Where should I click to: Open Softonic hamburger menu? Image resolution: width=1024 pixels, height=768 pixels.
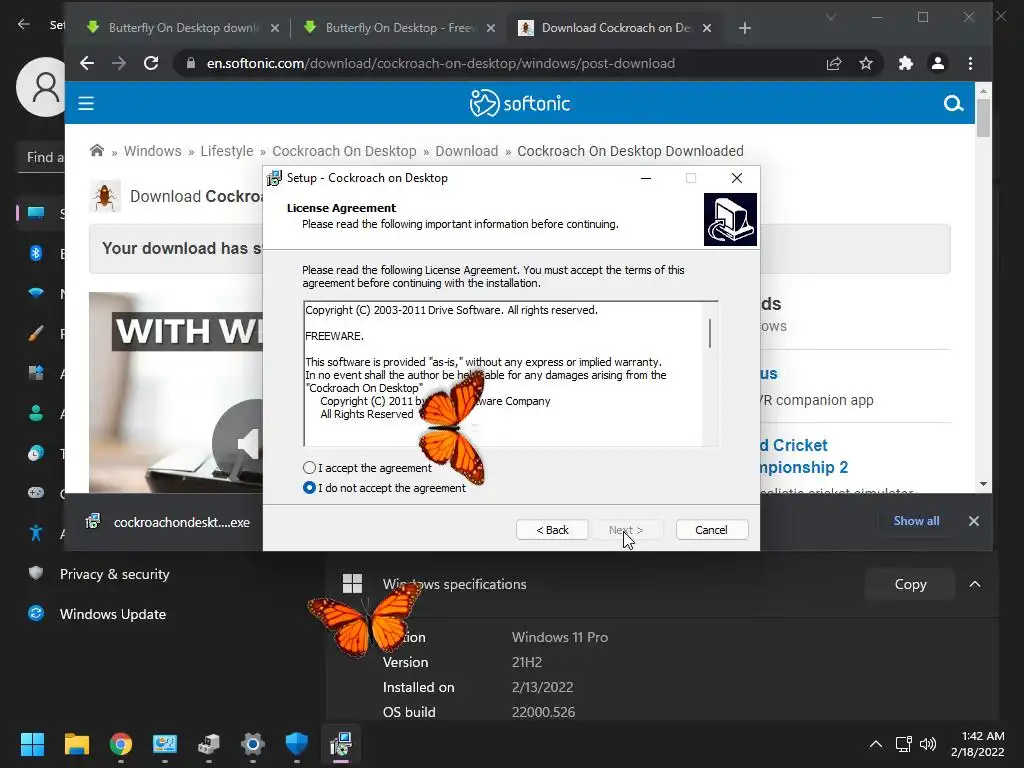coord(86,103)
